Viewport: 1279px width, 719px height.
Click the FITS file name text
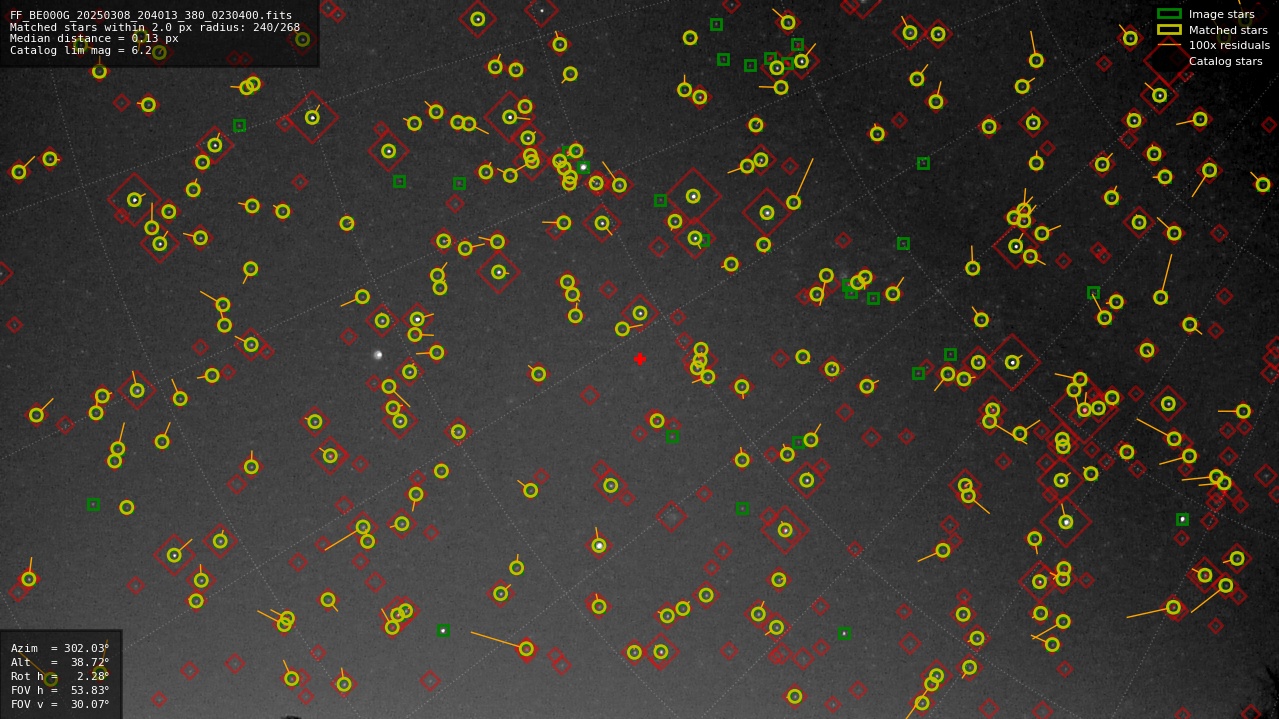coord(151,15)
